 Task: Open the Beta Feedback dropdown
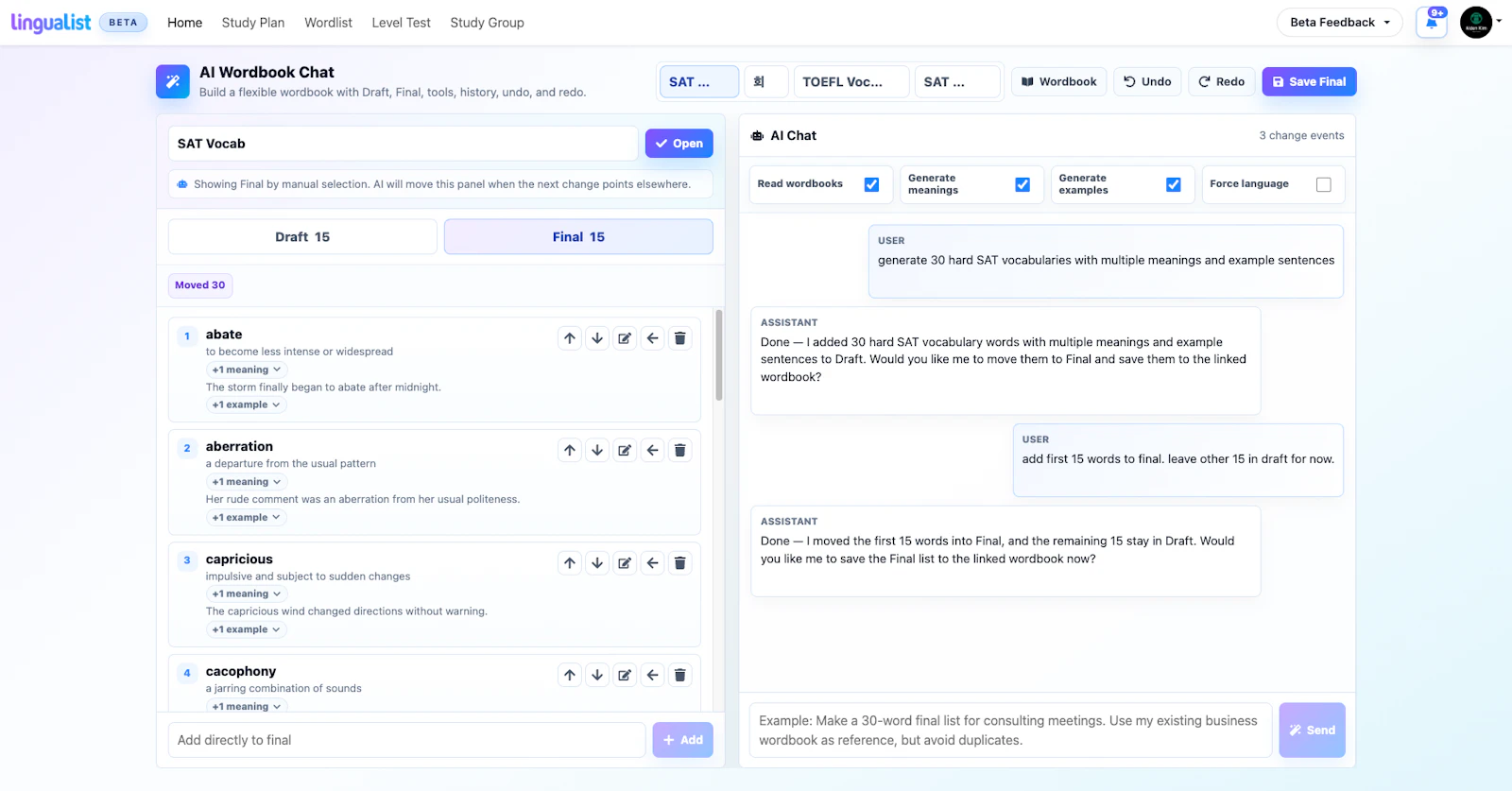[x=1339, y=23]
